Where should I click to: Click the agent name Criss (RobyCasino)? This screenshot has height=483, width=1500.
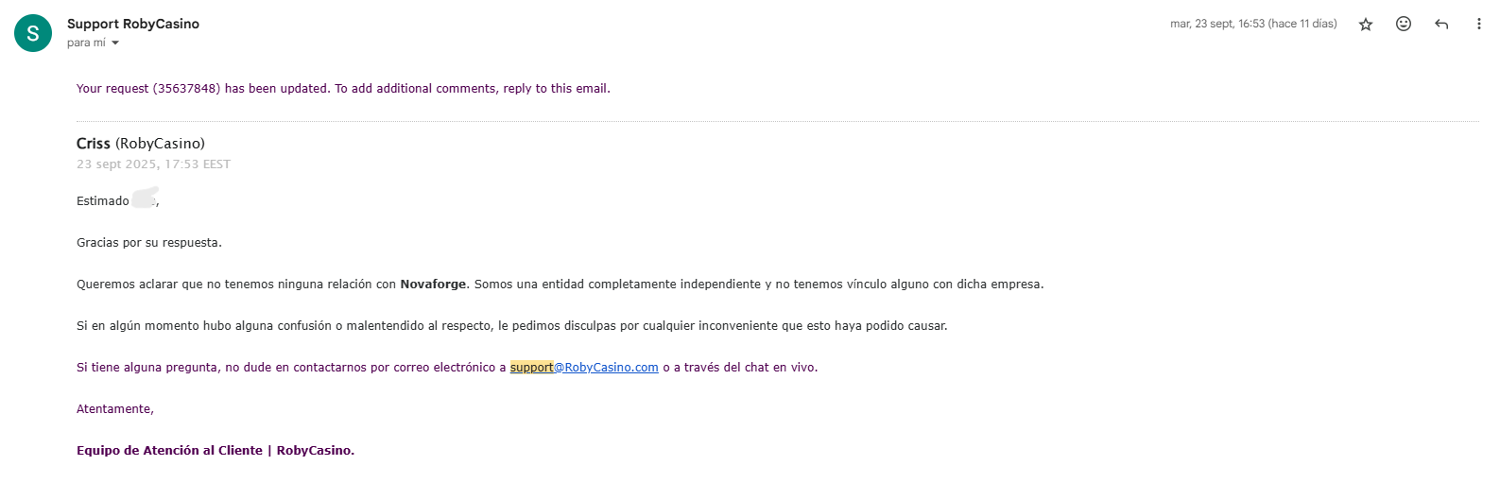click(140, 144)
